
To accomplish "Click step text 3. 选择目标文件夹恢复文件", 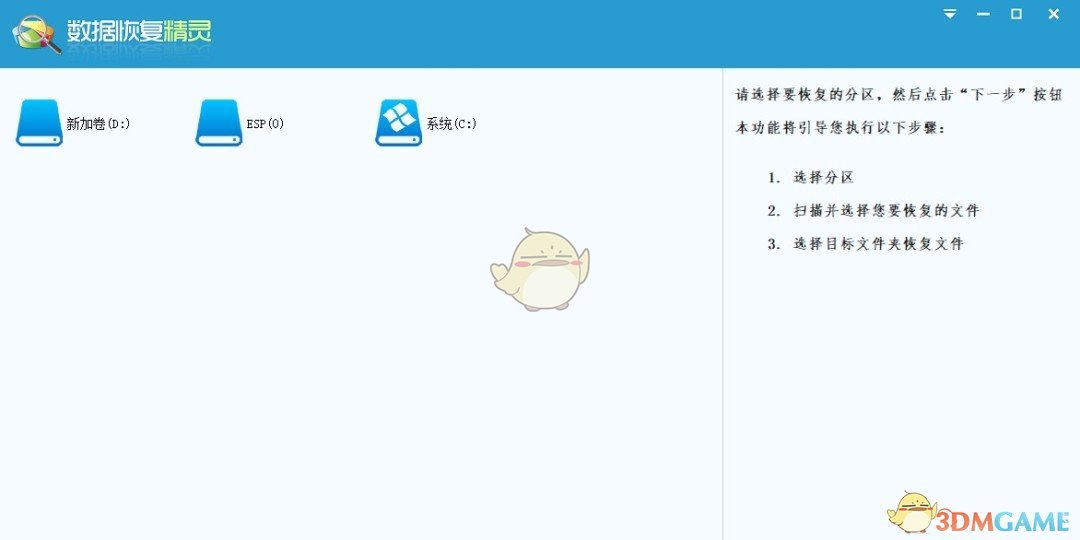I will pos(865,243).
